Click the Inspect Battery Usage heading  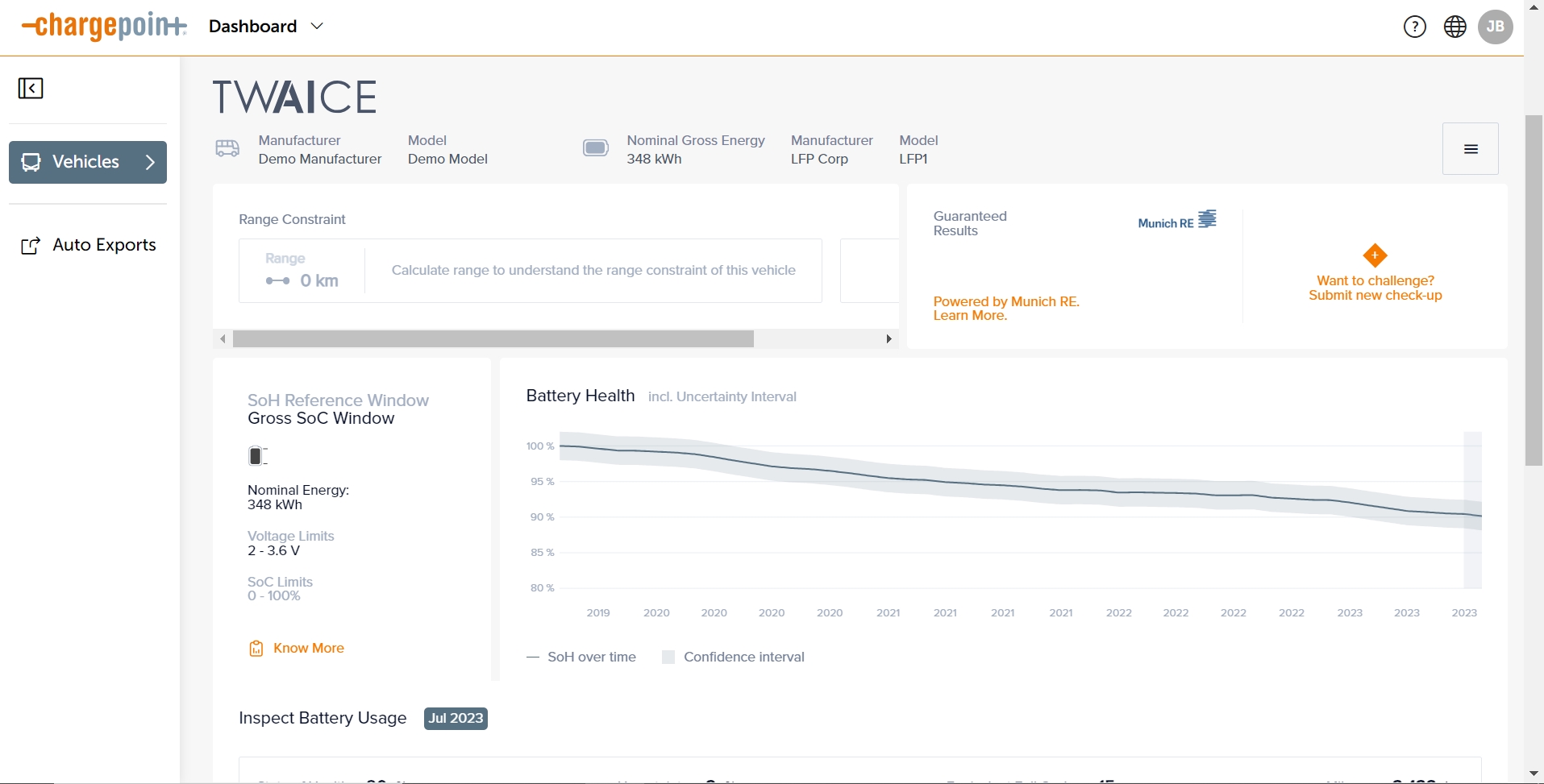323,719
